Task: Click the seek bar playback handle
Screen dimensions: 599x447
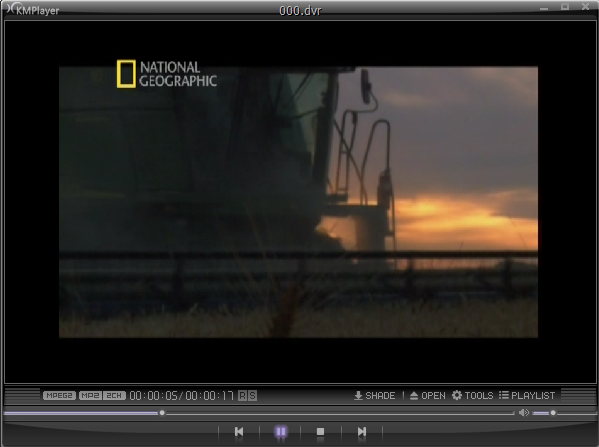Action: pyautogui.click(x=162, y=413)
